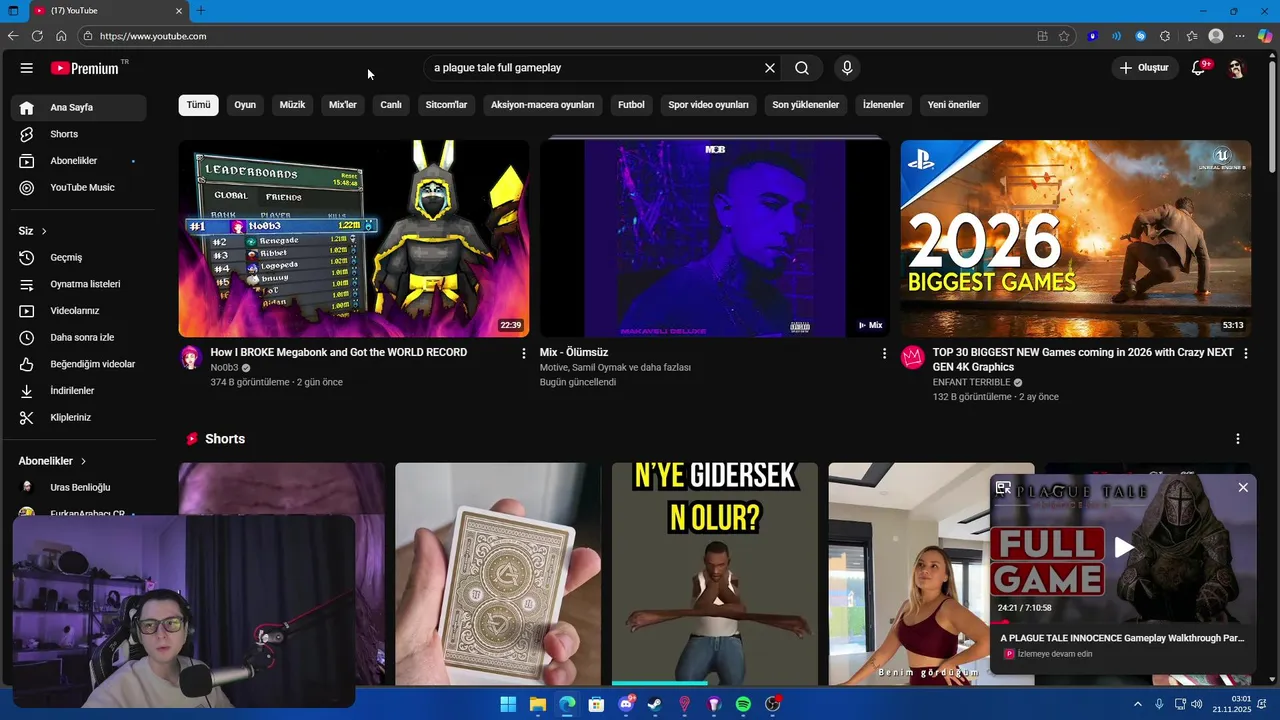Open the 'N'YE GIDERSEK N OLUR?' Short
Screen dimensions: 1280x720
coord(715,574)
